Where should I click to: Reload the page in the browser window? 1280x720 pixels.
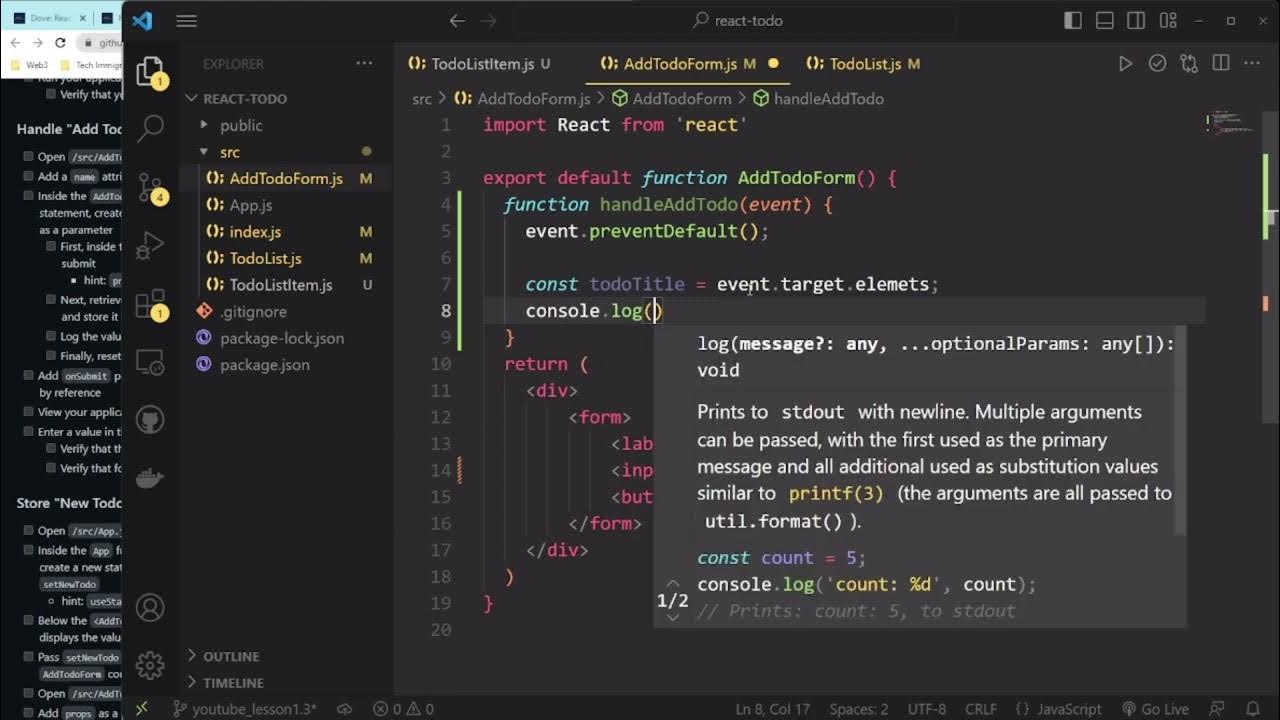click(60, 42)
